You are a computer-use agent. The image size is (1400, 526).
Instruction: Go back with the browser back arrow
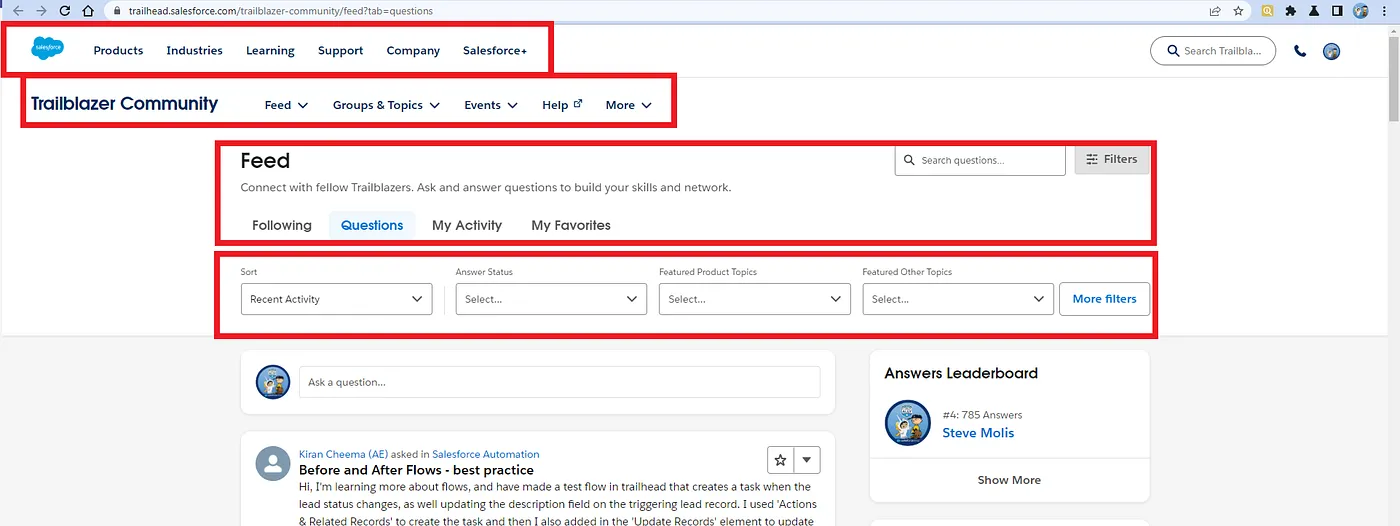point(17,11)
